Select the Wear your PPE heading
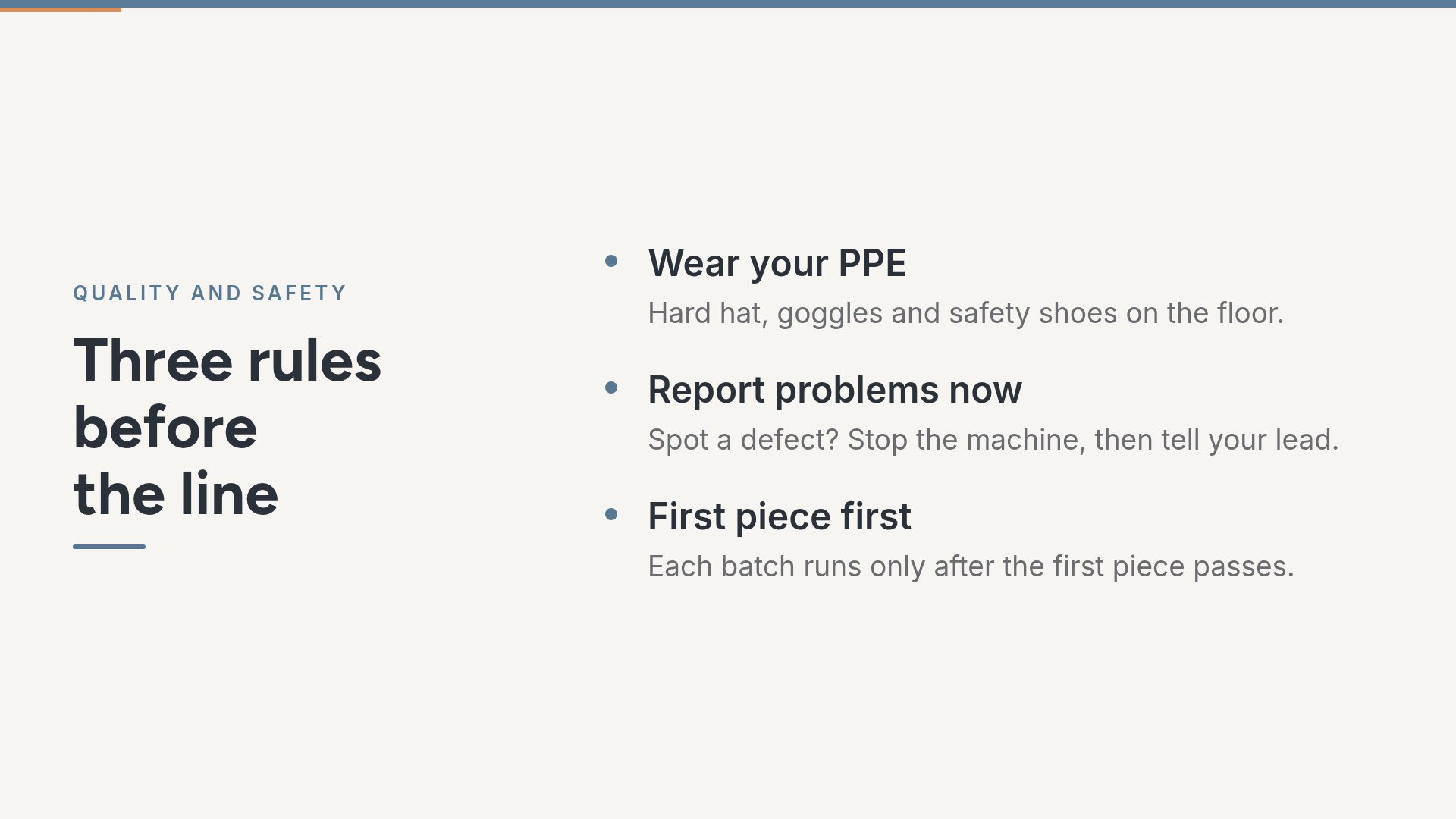This screenshot has height=819, width=1456. tap(777, 263)
